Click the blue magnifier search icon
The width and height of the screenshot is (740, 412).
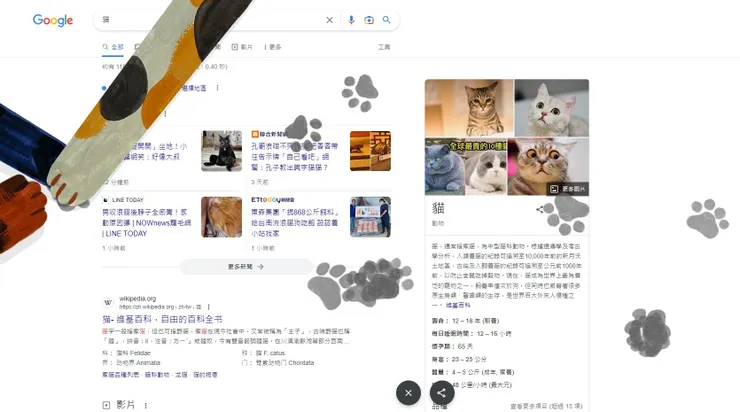387,20
